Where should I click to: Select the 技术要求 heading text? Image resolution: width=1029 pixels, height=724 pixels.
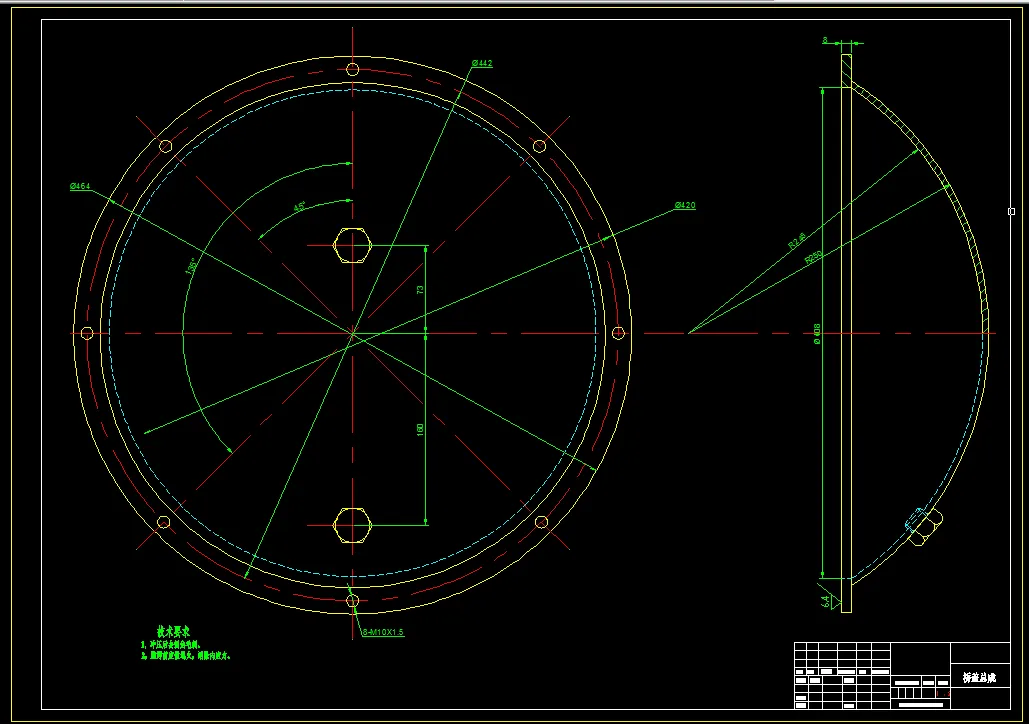point(174,632)
